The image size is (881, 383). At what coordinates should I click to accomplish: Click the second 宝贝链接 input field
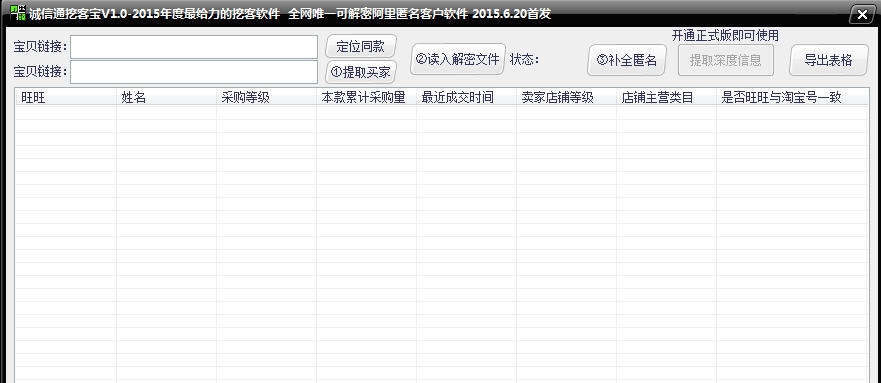pyautogui.click(x=194, y=72)
